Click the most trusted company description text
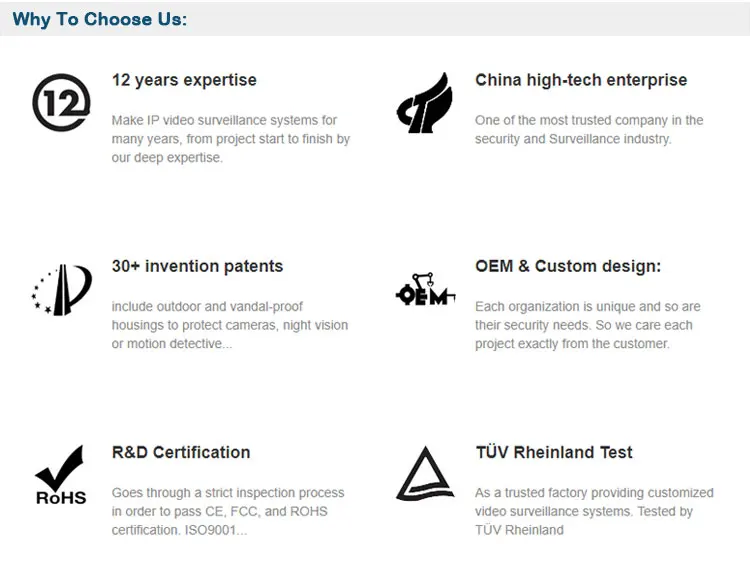The height and width of the screenshot is (562, 750). click(x=588, y=130)
